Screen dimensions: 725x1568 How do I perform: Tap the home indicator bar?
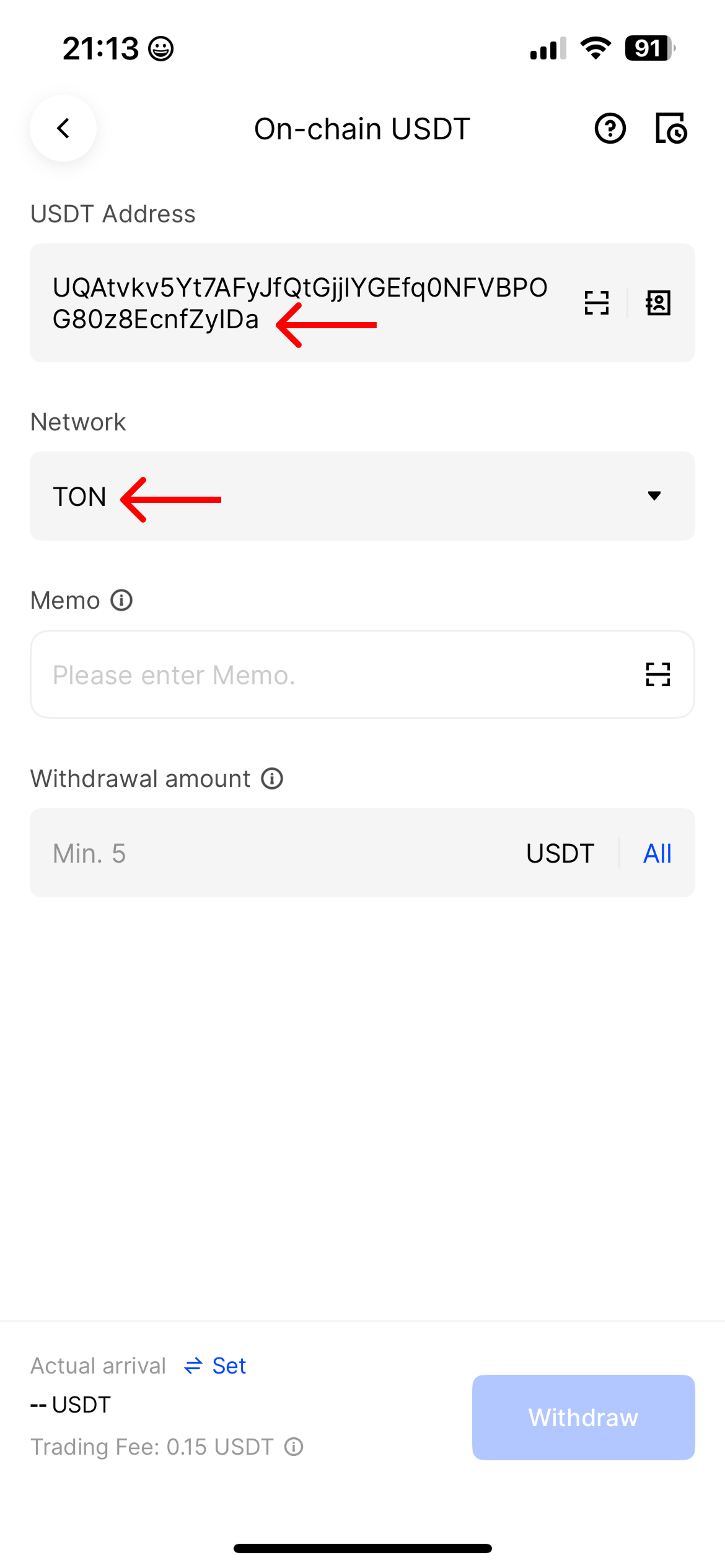click(x=362, y=1548)
